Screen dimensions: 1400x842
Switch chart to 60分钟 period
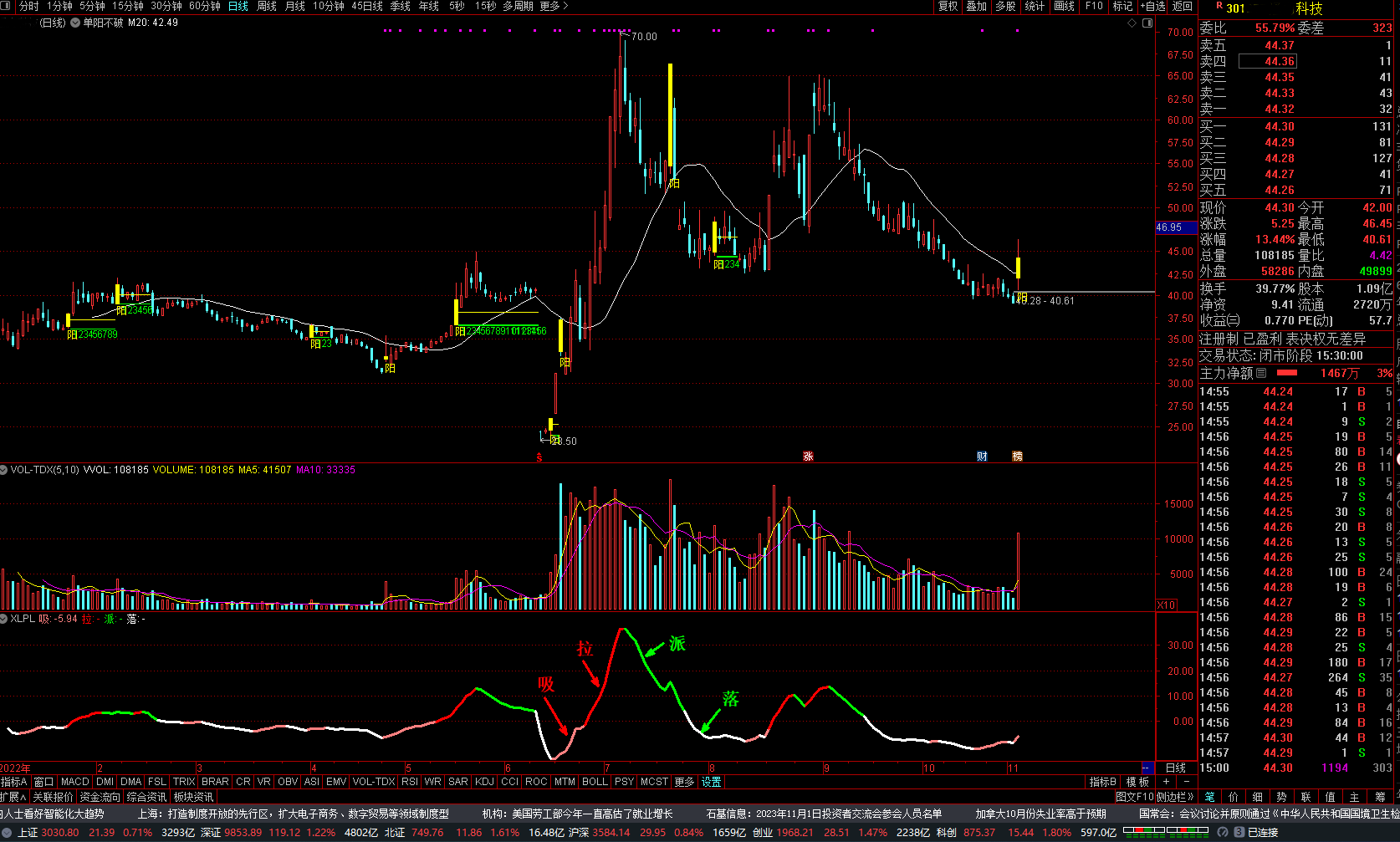tap(204, 6)
